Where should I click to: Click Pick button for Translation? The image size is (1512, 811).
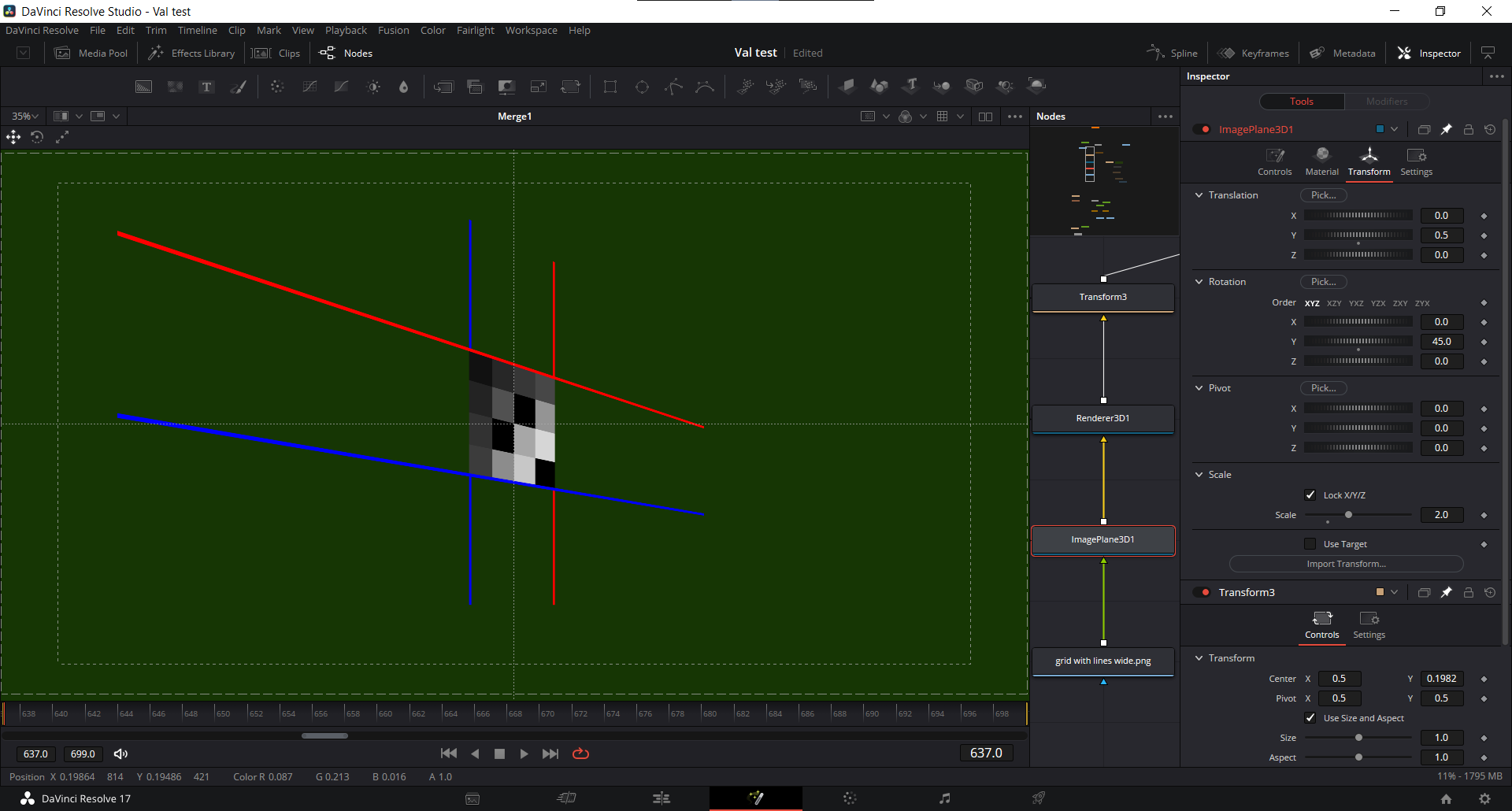pos(1323,195)
